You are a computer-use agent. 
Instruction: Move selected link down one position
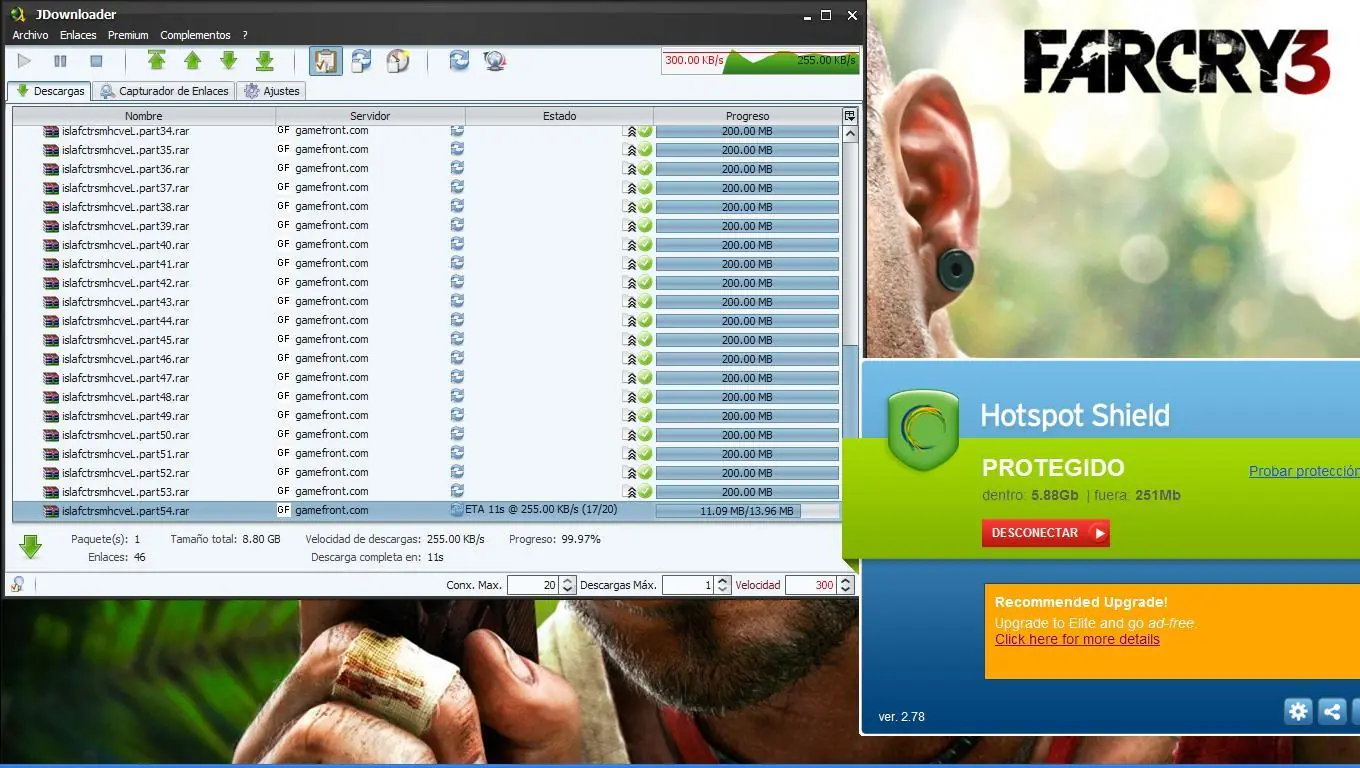pyautogui.click(x=229, y=61)
